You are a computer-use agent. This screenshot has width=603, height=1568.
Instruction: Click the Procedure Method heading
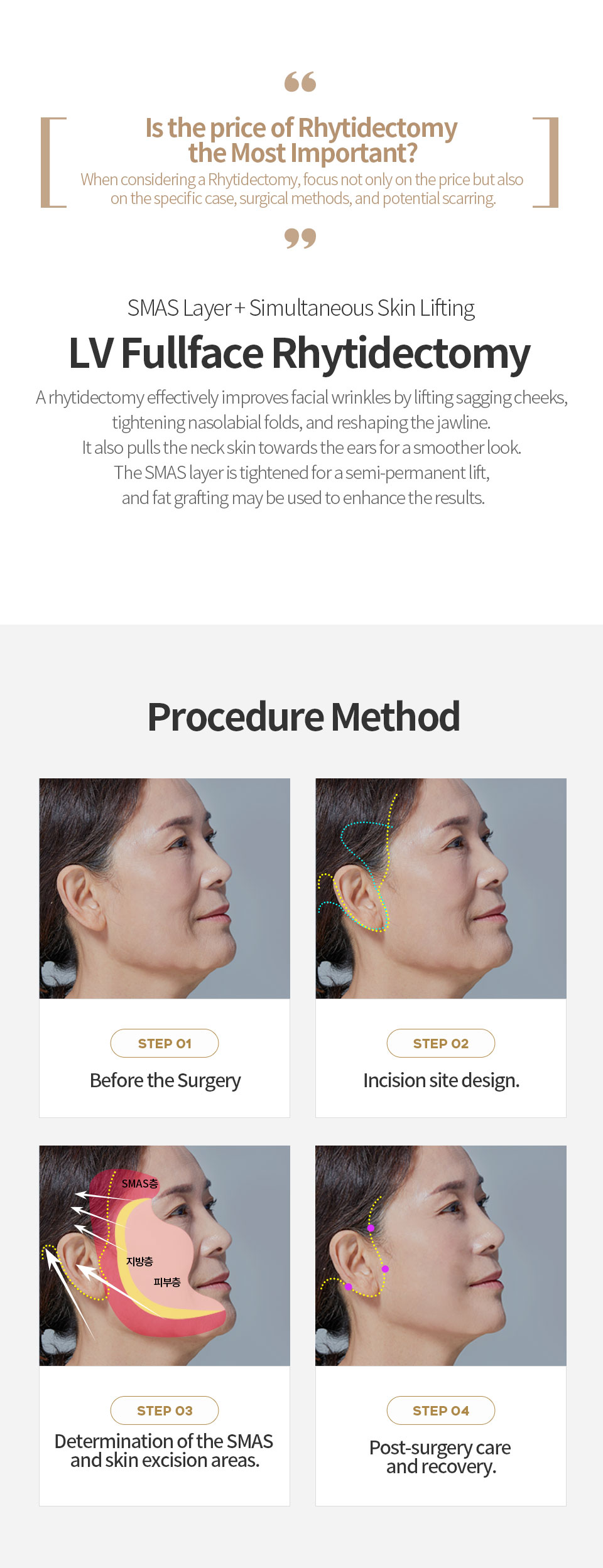click(303, 716)
